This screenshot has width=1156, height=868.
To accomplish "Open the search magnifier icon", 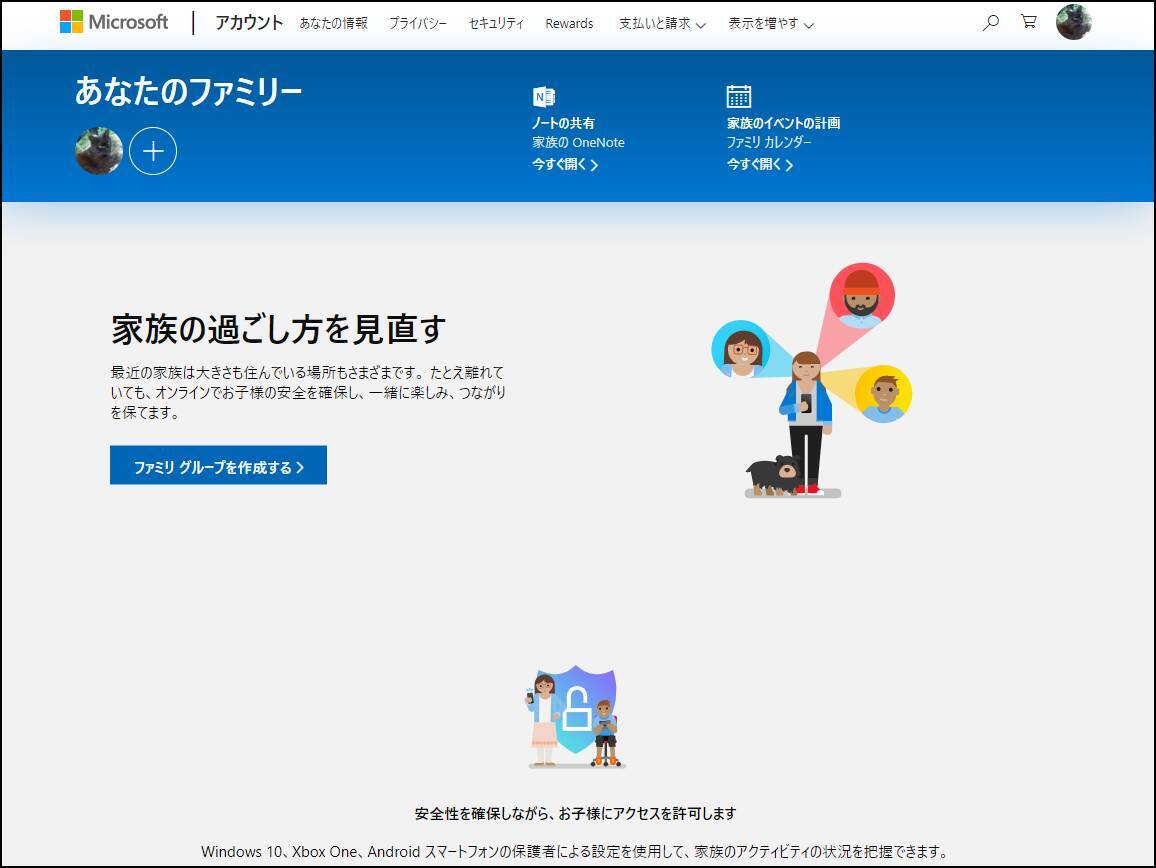I will [991, 22].
